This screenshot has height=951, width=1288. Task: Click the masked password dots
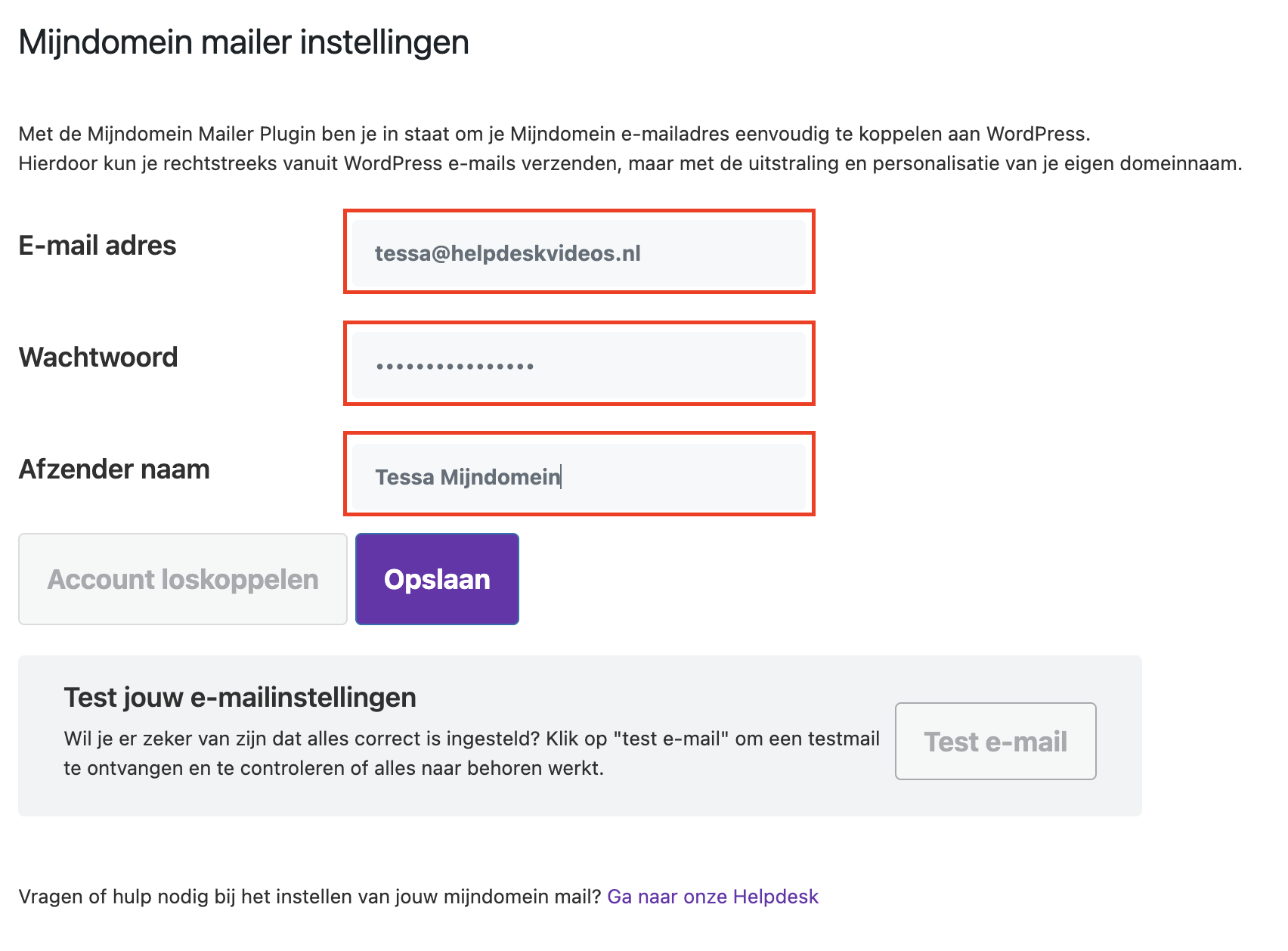pyautogui.click(x=455, y=367)
